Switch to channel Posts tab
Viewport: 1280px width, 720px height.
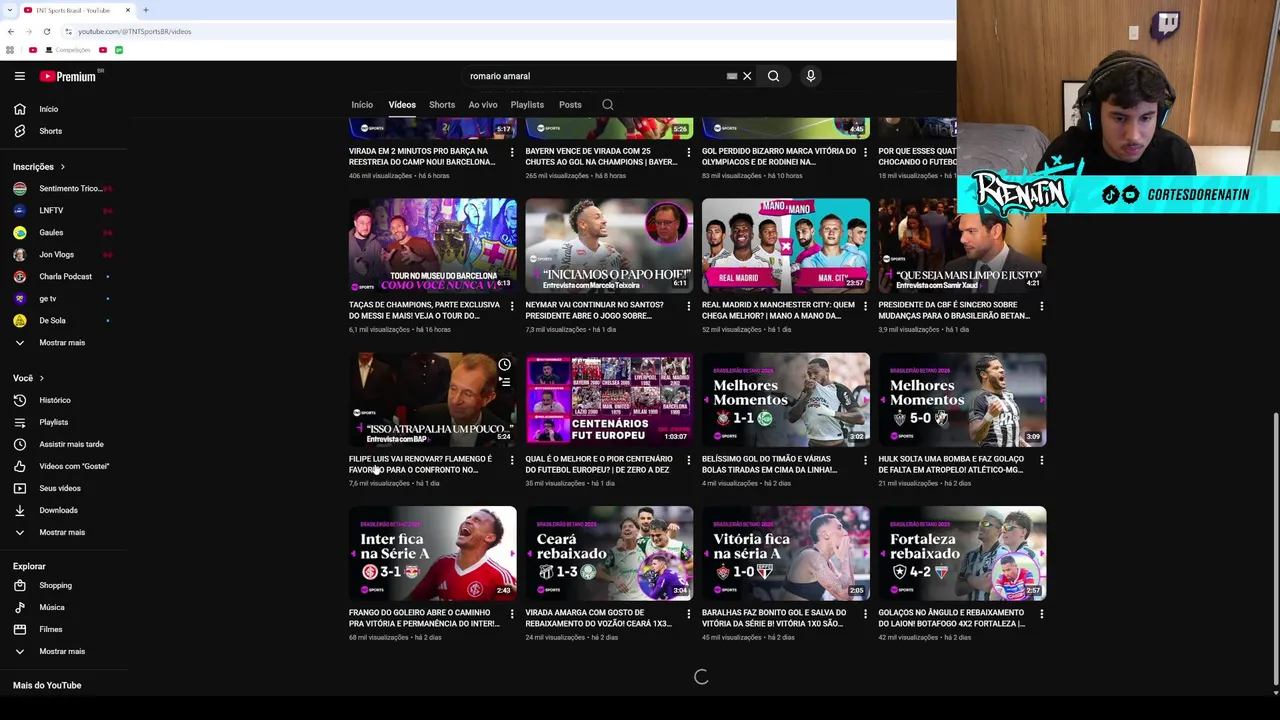click(570, 104)
